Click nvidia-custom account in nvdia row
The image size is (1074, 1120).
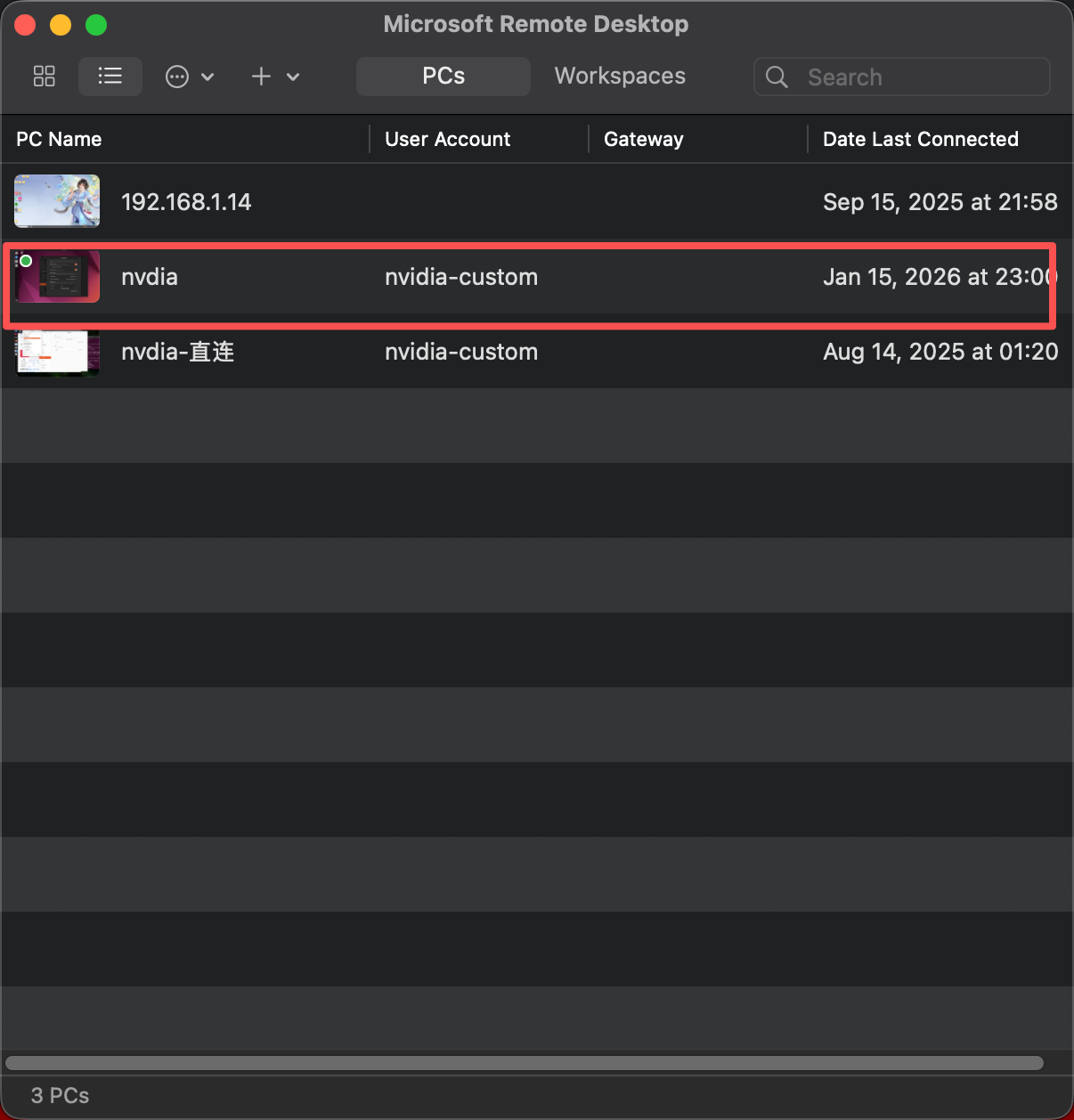461,277
